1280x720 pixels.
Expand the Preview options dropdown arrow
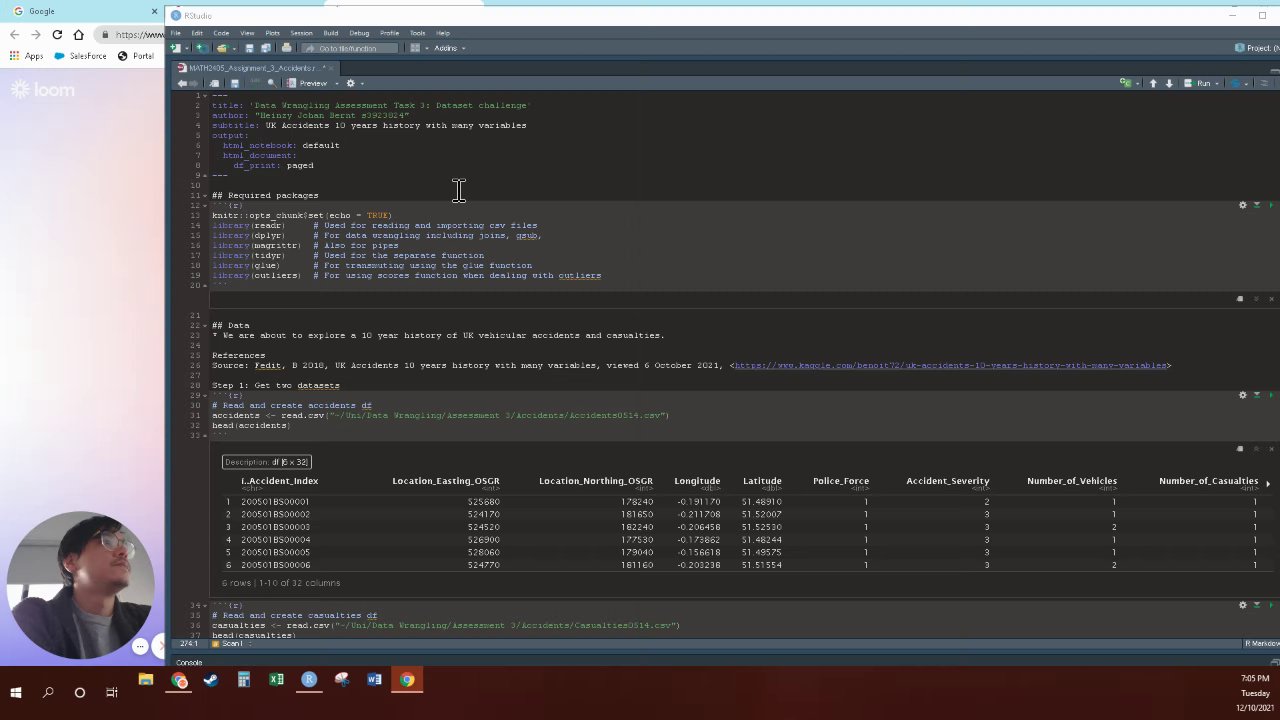point(335,83)
